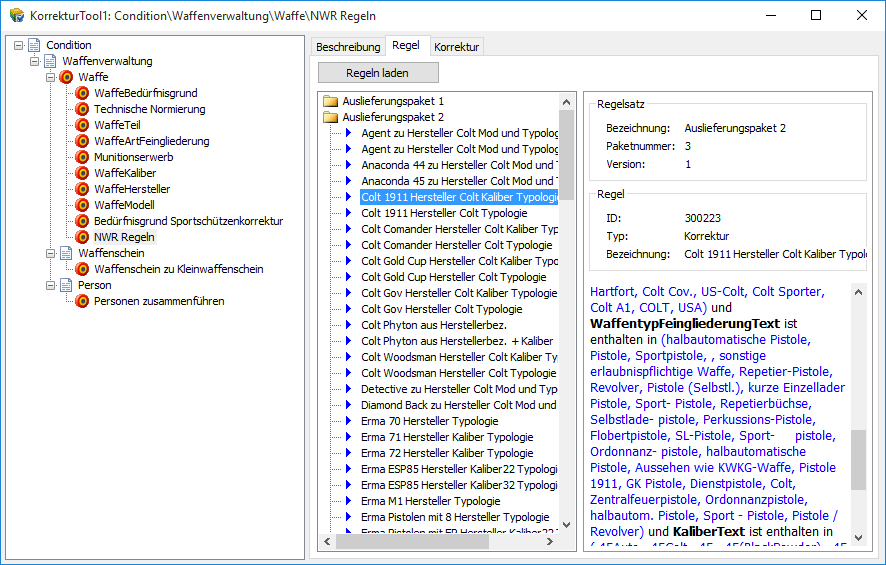The height and width of the screenshot is (565, 886).
Task: Click the target icon next to Personen zusammenführen
Action: [83, 301]
